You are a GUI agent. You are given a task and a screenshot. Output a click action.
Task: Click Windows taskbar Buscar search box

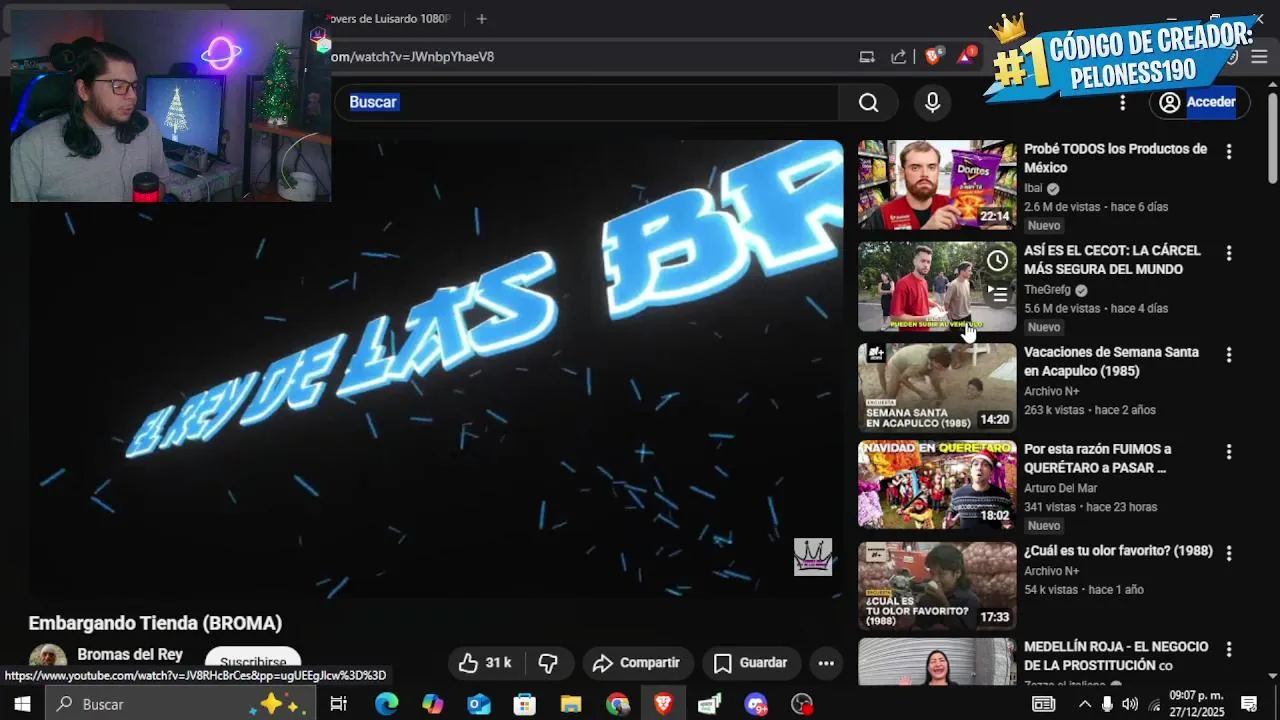[x=180, y=704]
